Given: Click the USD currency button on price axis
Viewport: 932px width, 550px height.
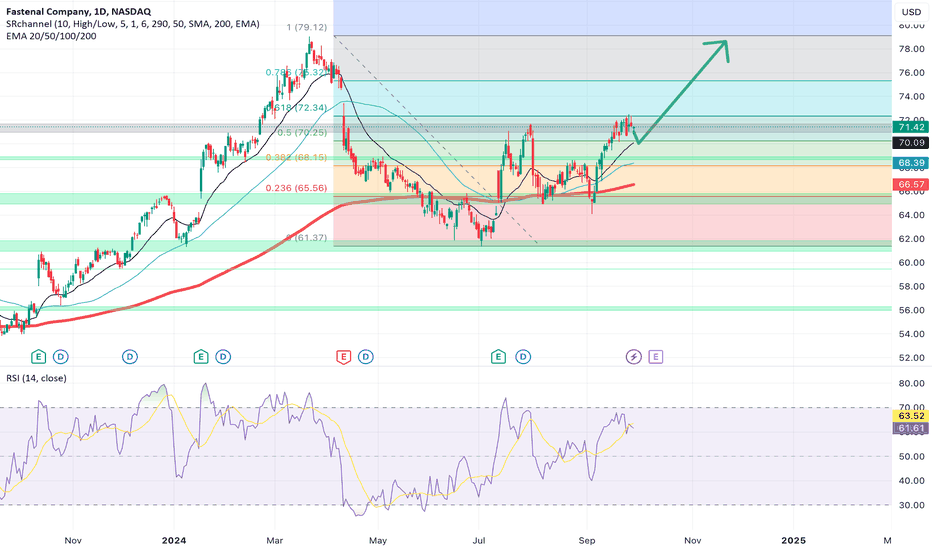Looking at the screenshot, I should click(x=911, y=12).
